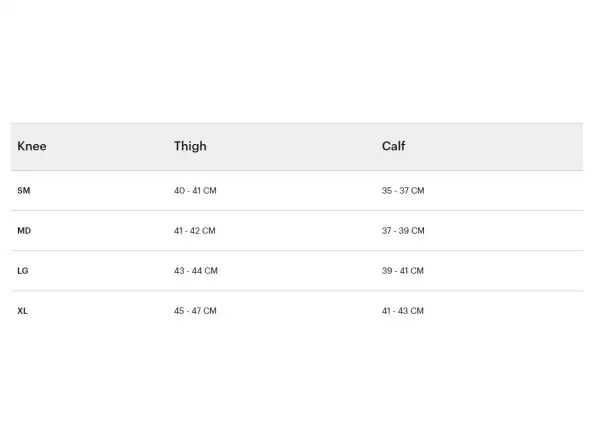The image size is (600, 440).
Task: Click the 43 - 44 CM thigh value
Action: click(196, 271)
